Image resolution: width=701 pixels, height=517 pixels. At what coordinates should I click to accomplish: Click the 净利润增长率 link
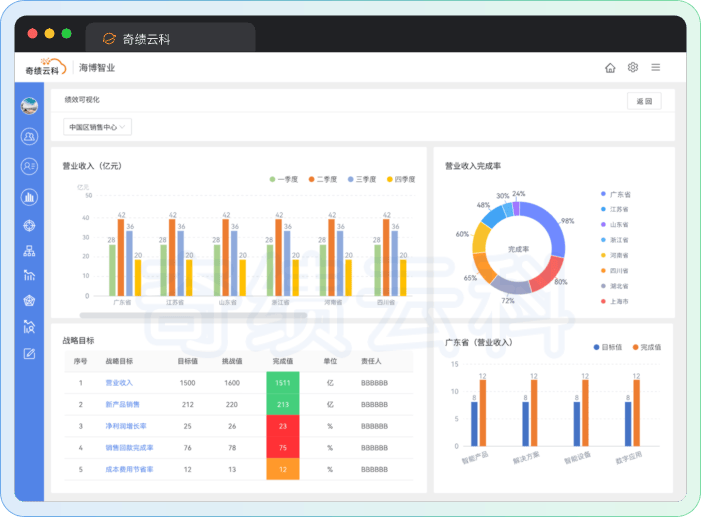[x=125, y=426]
